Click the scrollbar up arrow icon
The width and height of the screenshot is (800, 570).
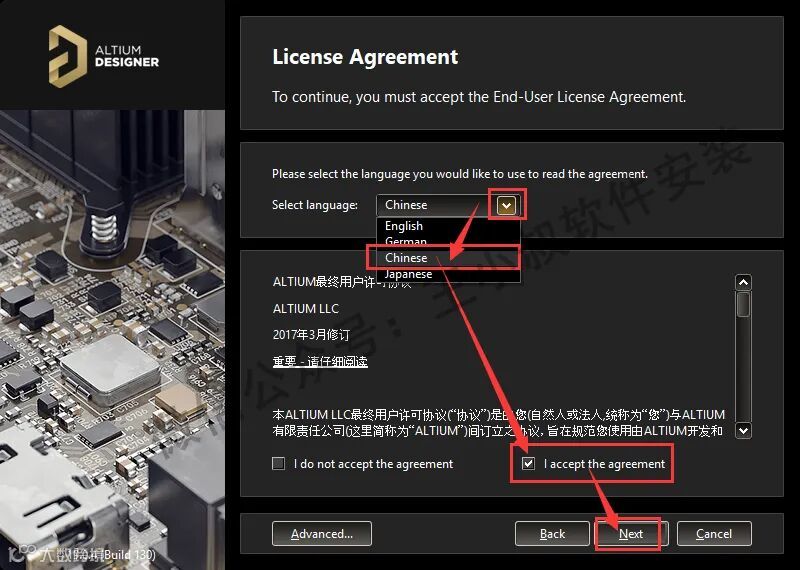[743, 282]
